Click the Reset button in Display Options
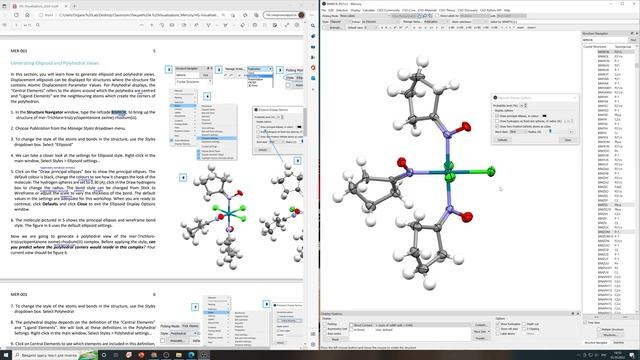The width and height of the screenshot is (640, 360). [335, 340]
